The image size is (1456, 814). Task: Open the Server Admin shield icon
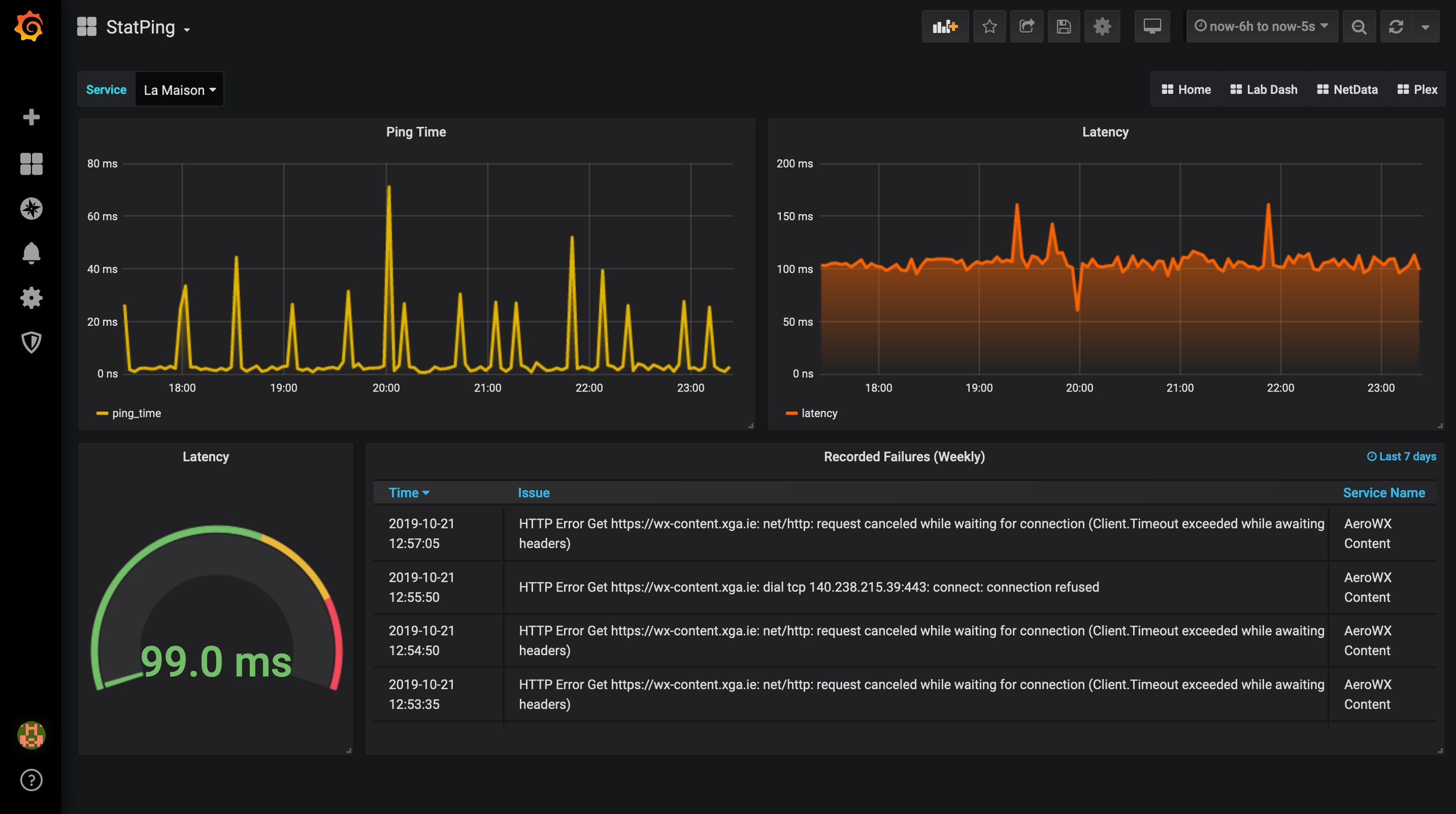tap(31, 343)
